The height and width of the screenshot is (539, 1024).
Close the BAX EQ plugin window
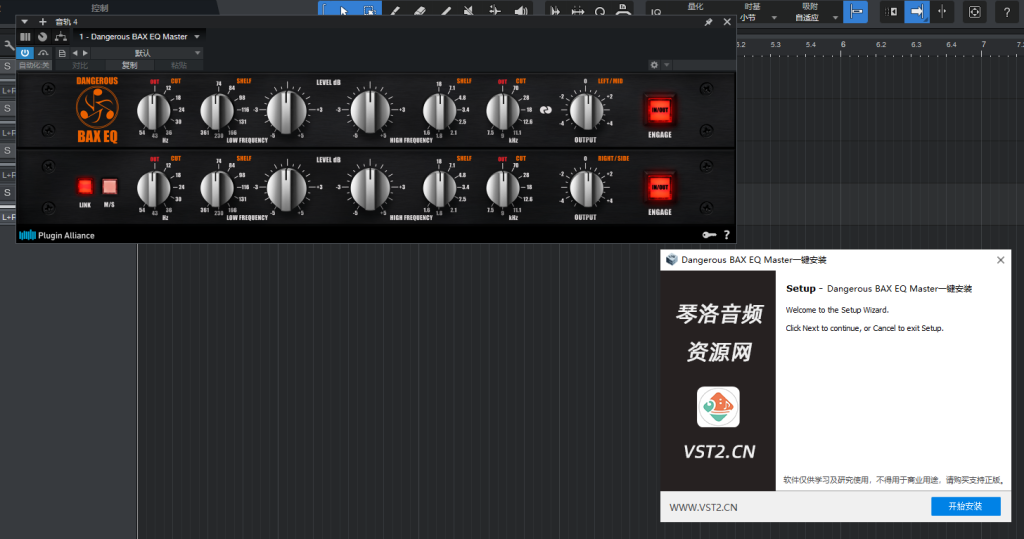727,22
